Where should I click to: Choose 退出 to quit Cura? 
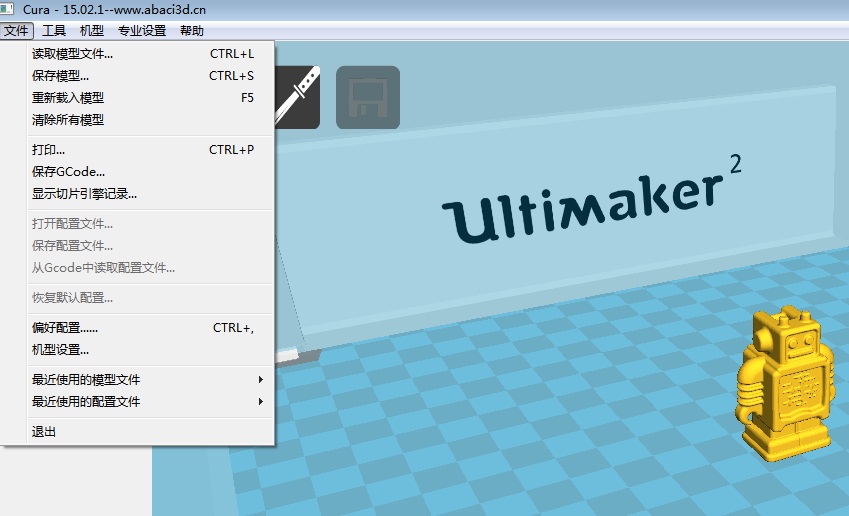[150, 432]
